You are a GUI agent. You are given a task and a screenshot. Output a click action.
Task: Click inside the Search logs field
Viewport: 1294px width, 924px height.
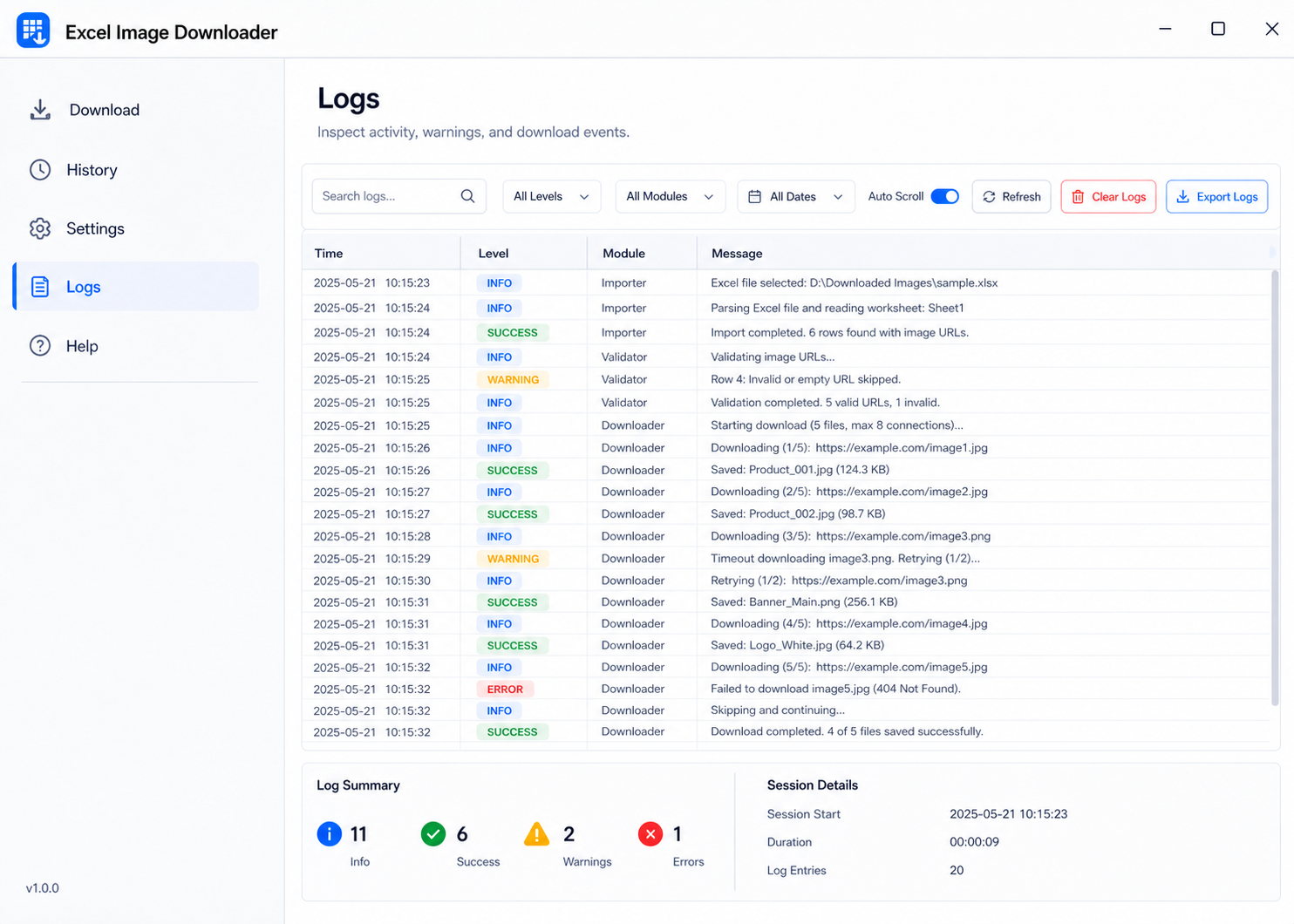pos(398,196)
